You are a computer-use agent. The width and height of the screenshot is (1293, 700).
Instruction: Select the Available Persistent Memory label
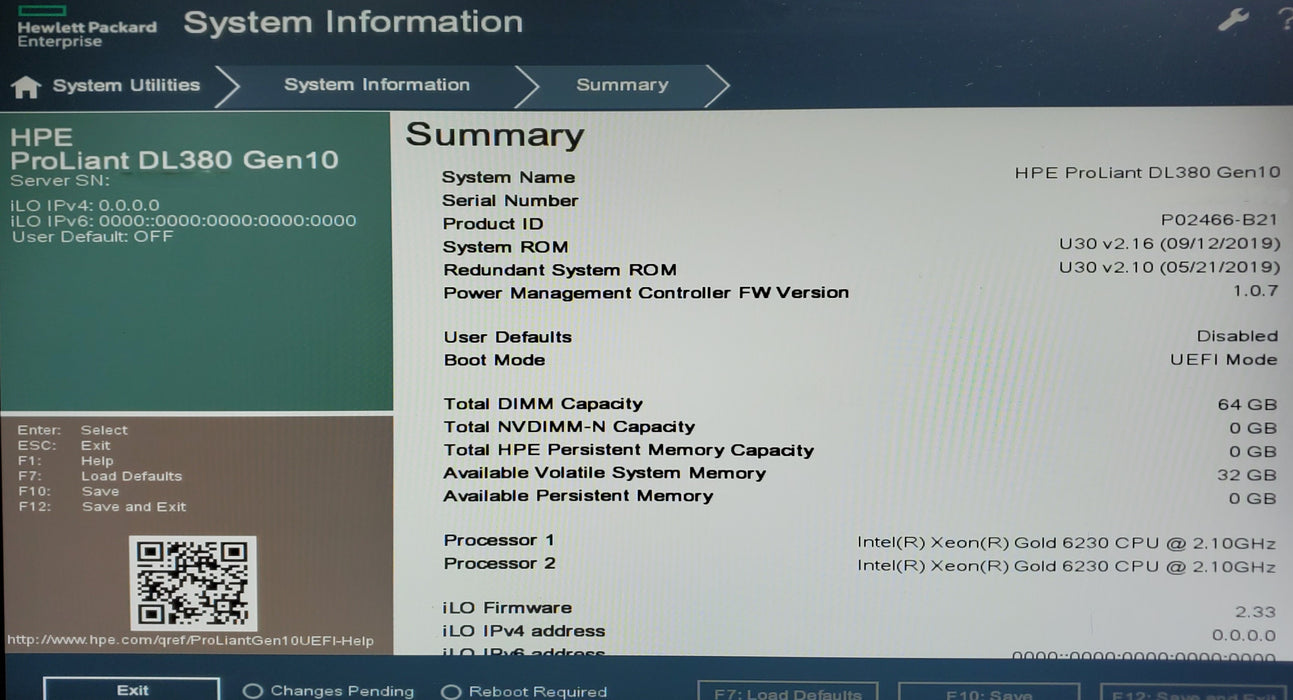(578, 496)
